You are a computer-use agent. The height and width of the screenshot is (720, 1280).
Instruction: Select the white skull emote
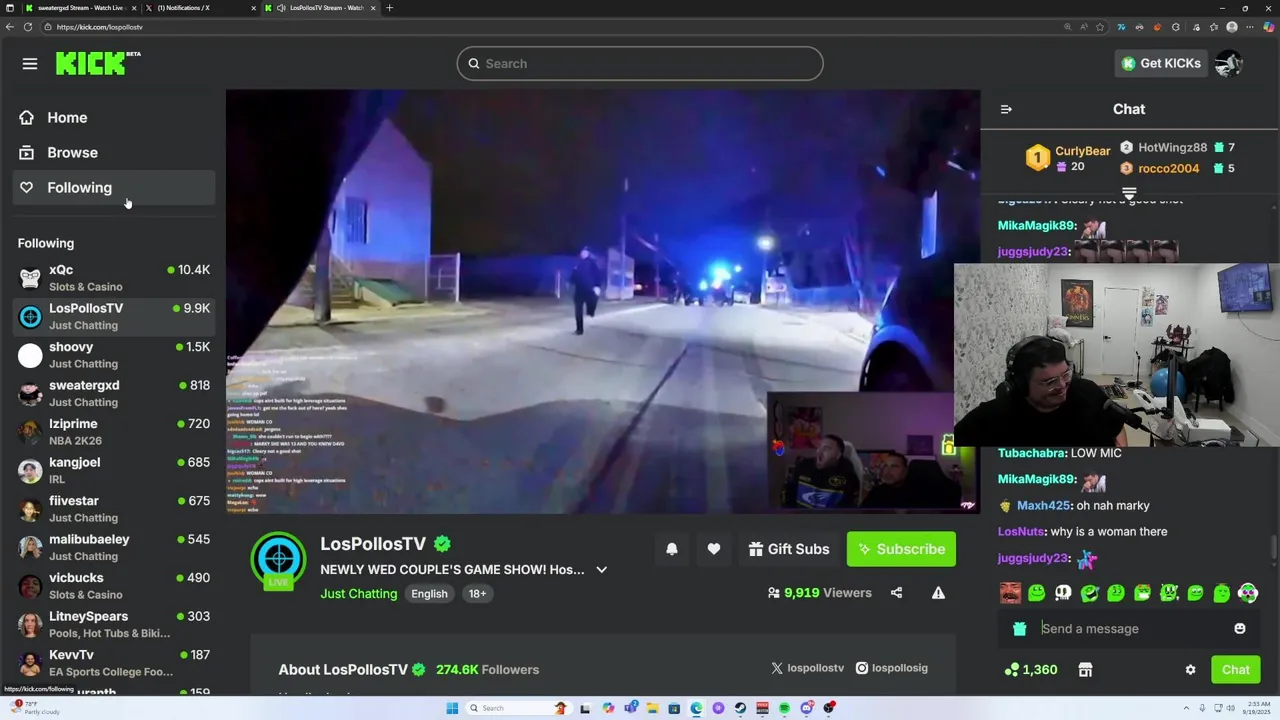click(x=1063, y=593)
